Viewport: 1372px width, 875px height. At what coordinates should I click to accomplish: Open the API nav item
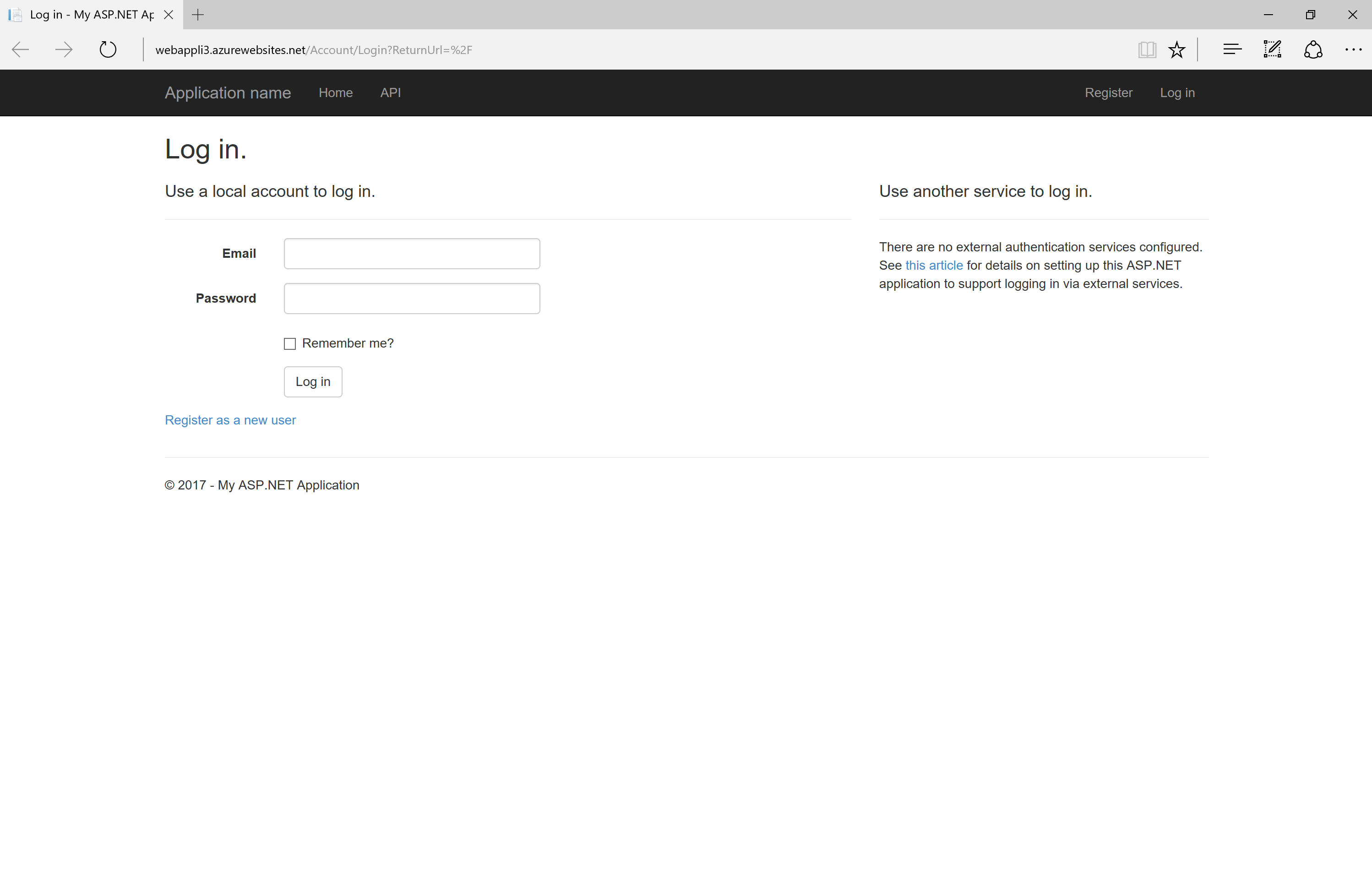pyautogui.click(x=390, y=92)
